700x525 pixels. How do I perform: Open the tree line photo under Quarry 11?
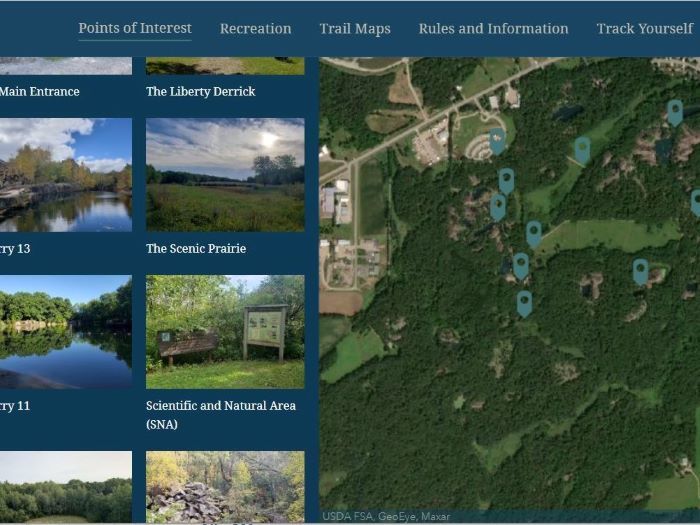pyautogui.click(x=66, y=487)
